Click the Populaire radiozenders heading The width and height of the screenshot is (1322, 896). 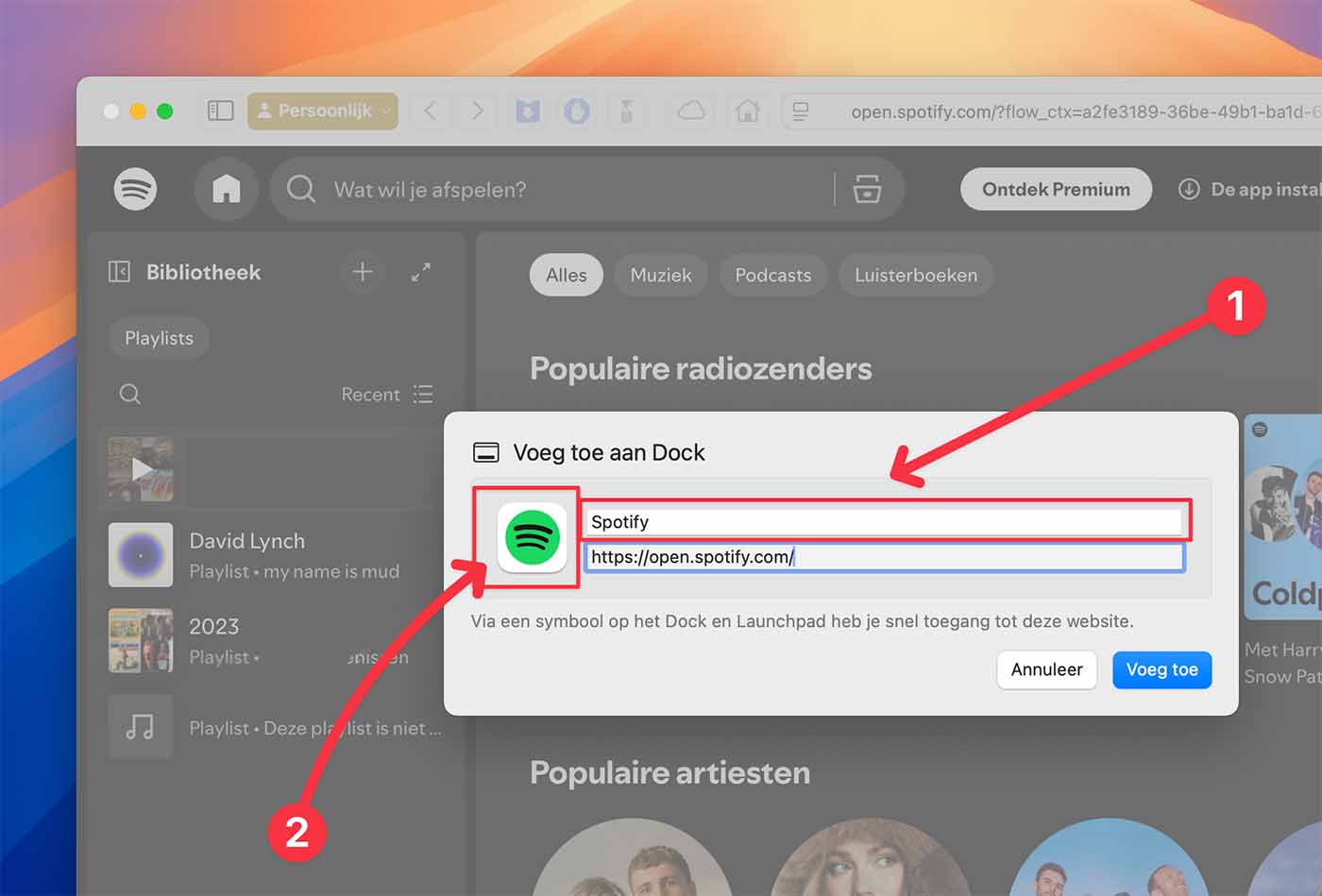click(x=701, y=368)
